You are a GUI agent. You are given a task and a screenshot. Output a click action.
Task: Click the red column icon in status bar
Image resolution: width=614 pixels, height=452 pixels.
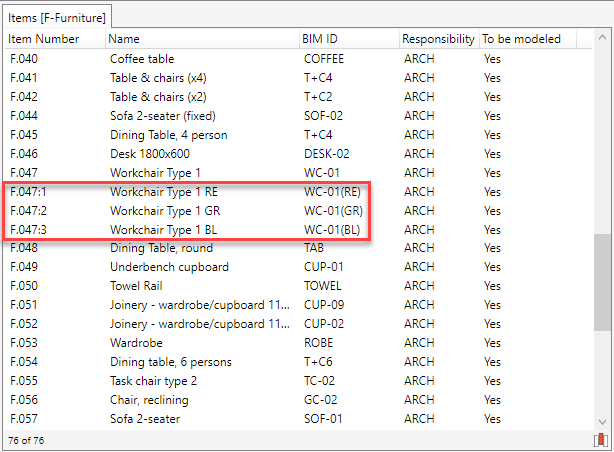[601, 440]
